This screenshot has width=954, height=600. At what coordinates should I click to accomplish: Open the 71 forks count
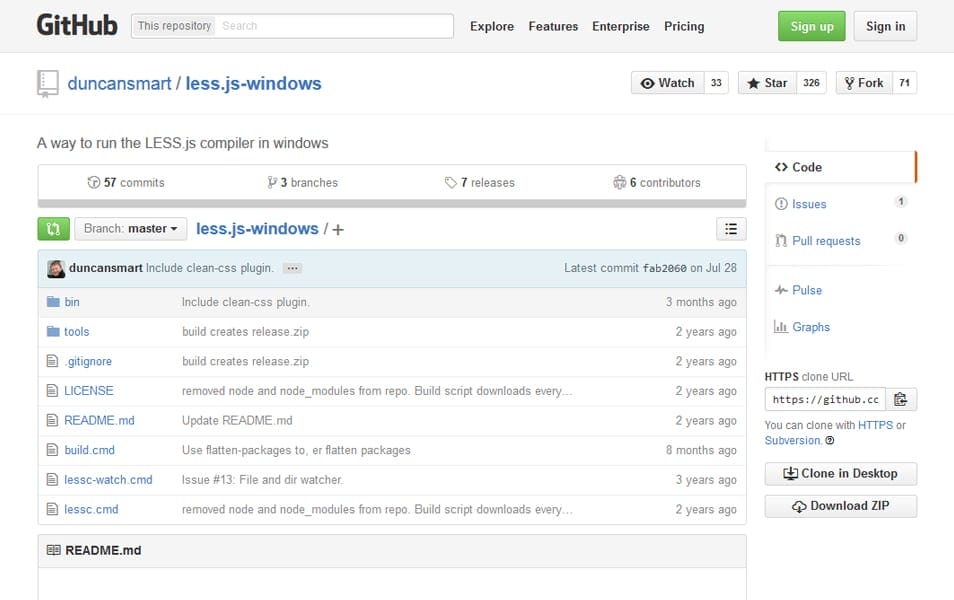(905, 83)
